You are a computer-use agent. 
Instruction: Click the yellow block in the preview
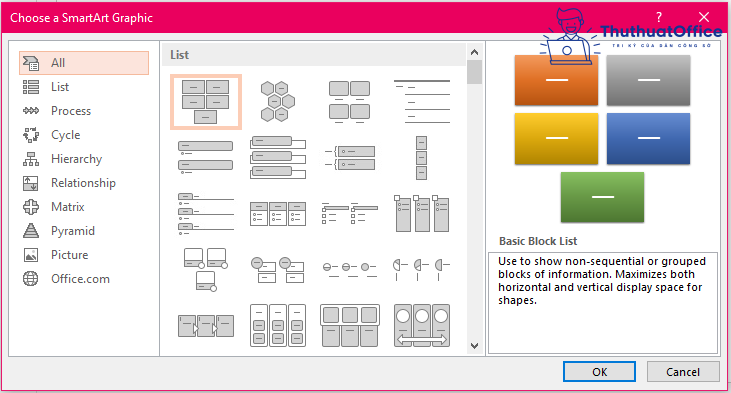coord(556,138)
